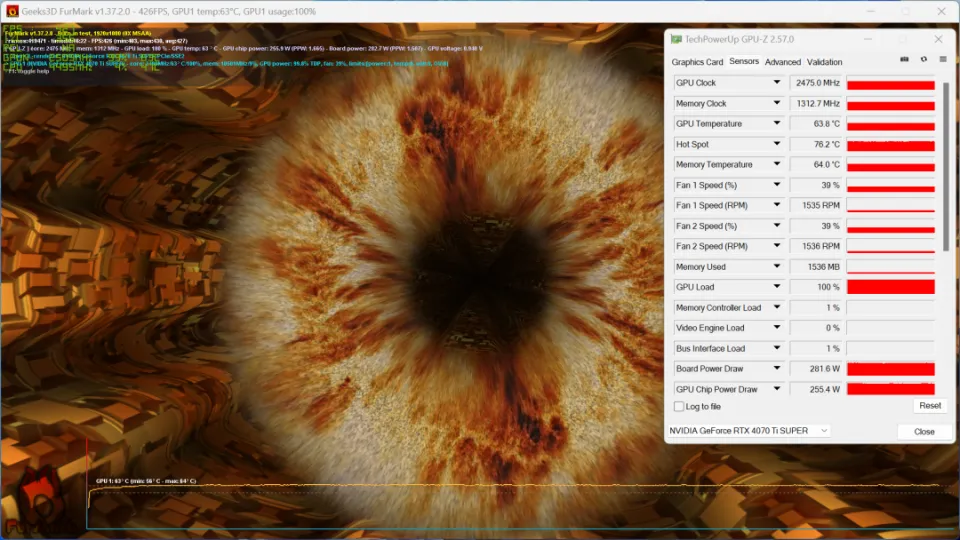Minimize the GPU-Z window
The image size is (960, 540).
[868, 39]
